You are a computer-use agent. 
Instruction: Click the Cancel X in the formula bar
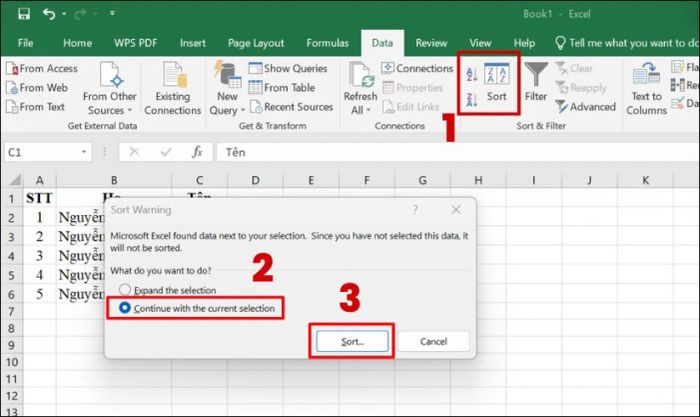point(134,152)
